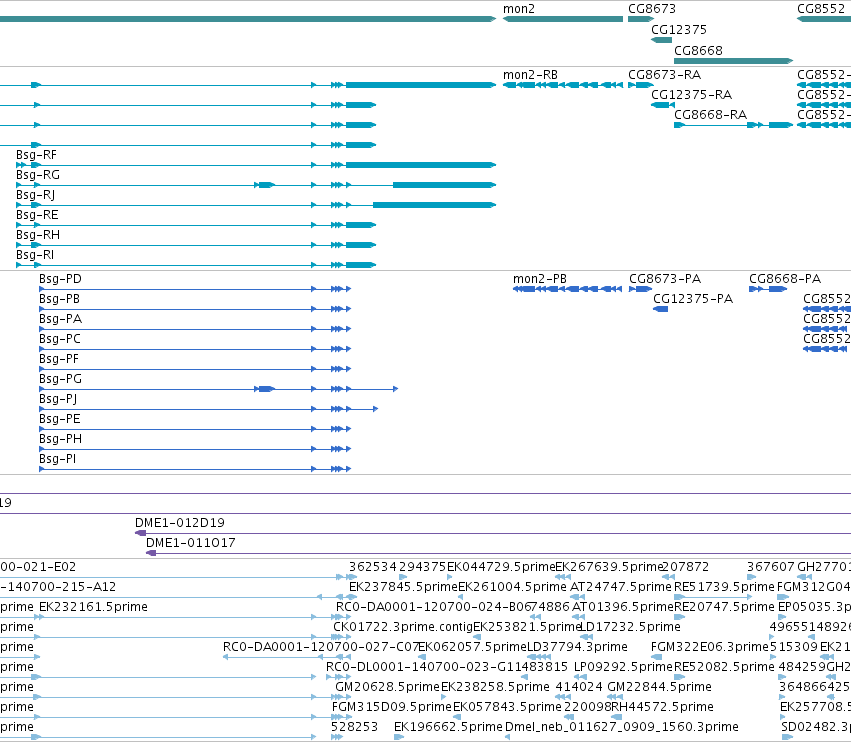
Task: Open the CG8673-PA protein label
Action: (665, 279)
